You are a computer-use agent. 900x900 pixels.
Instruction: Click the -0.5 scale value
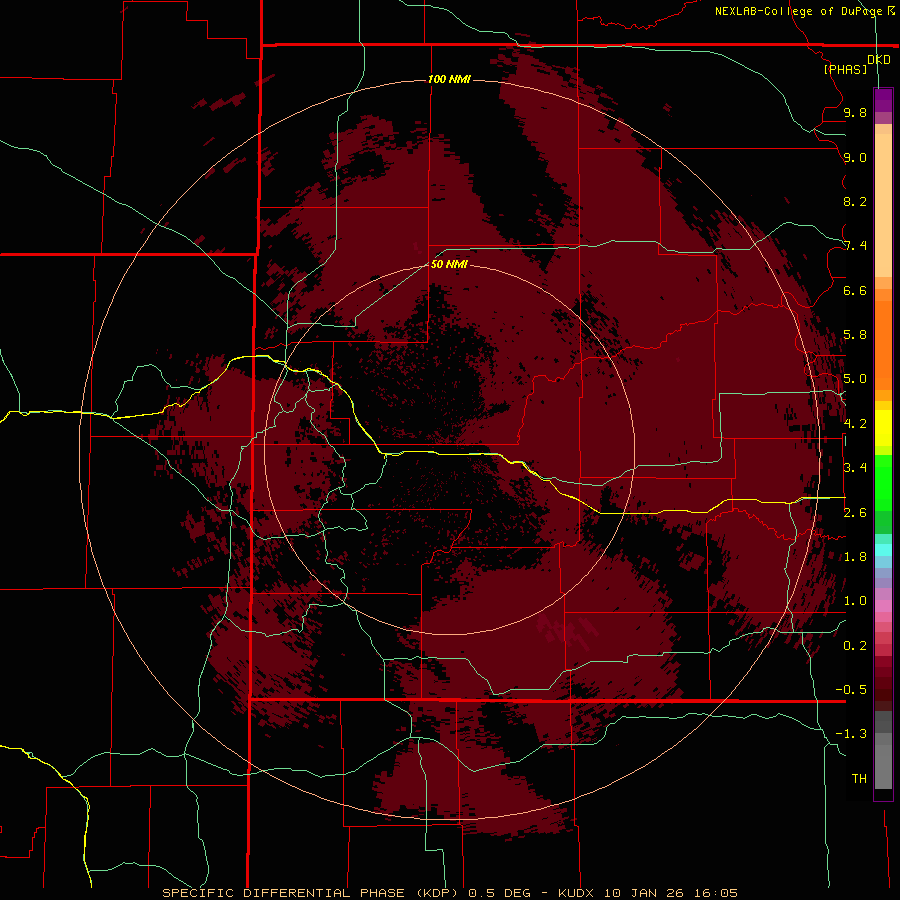[x=851, y=690]
